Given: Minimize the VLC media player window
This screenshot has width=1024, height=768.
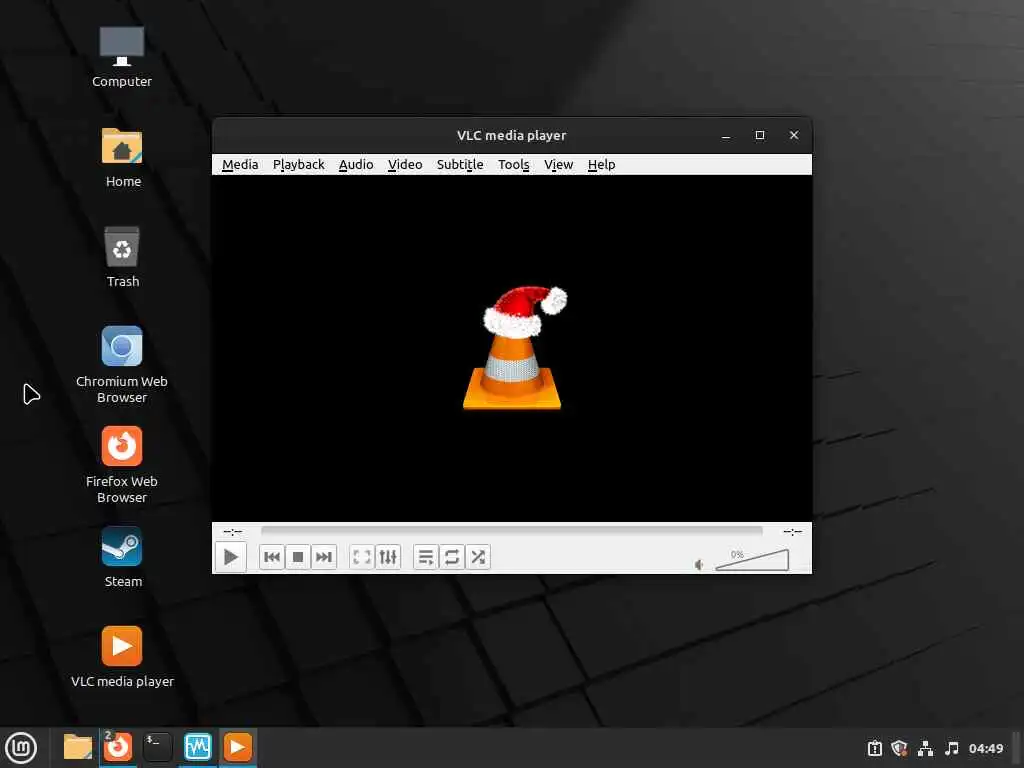Looking at the screenshot, I should click(726, 135).
